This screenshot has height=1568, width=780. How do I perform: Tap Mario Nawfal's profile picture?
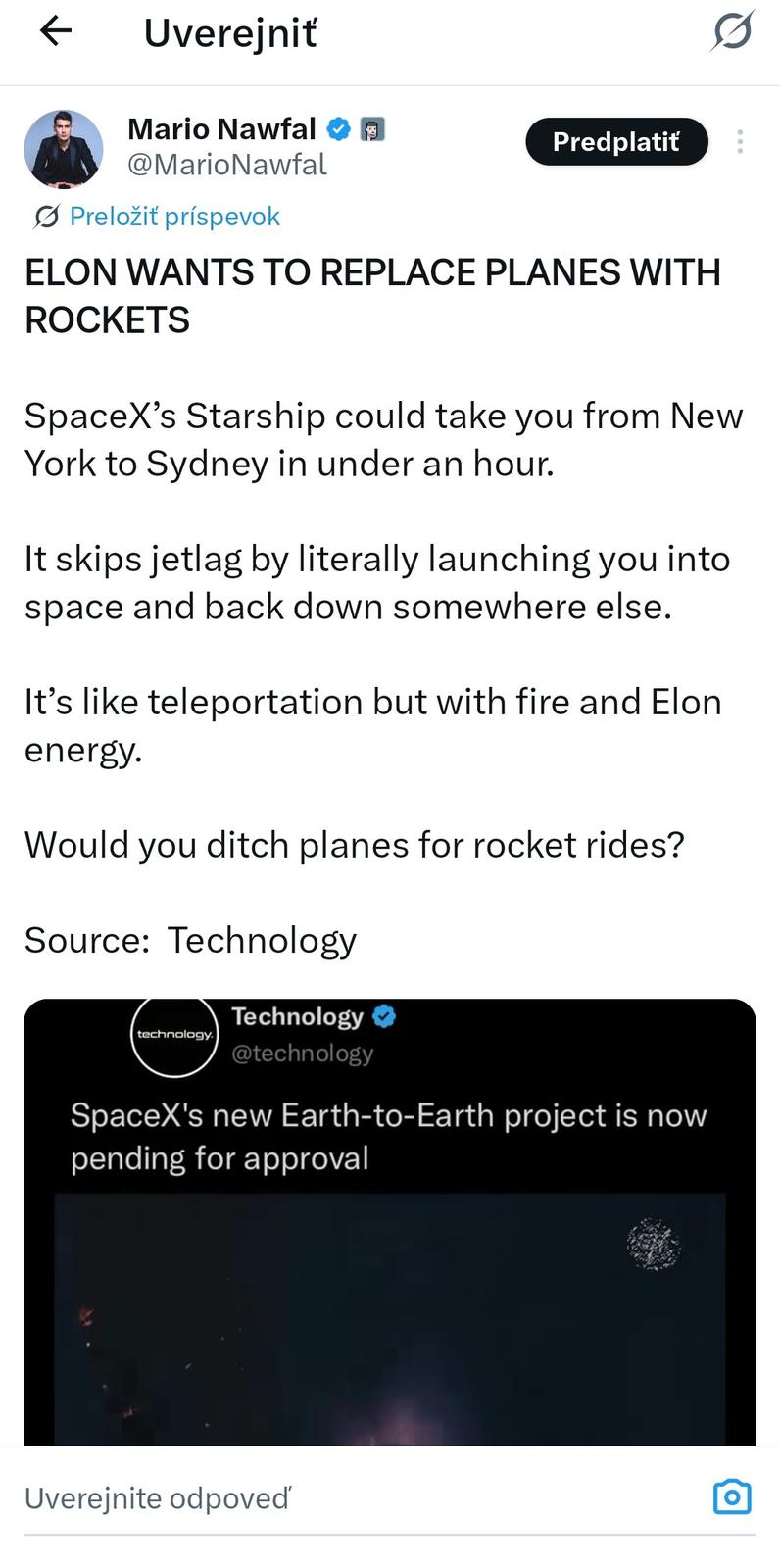click(x=64, y=149)
